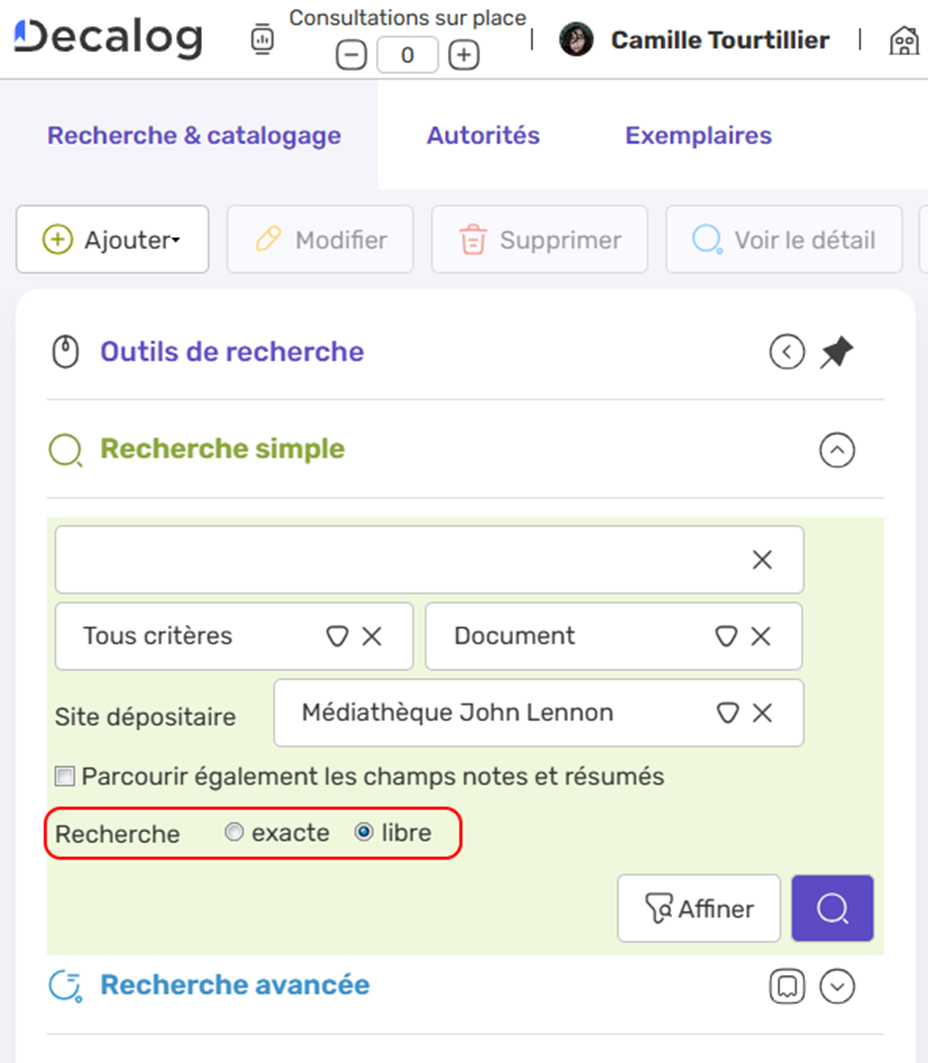Open the Ajouter dropdown menu
The width and height of the screenshot is (928, 1063).
[112, 240]
